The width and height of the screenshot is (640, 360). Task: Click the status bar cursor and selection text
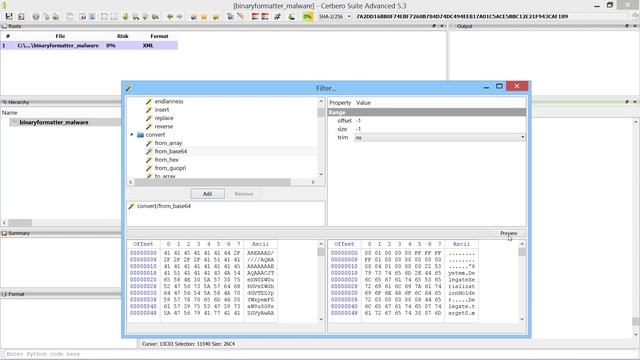[188, 344]
